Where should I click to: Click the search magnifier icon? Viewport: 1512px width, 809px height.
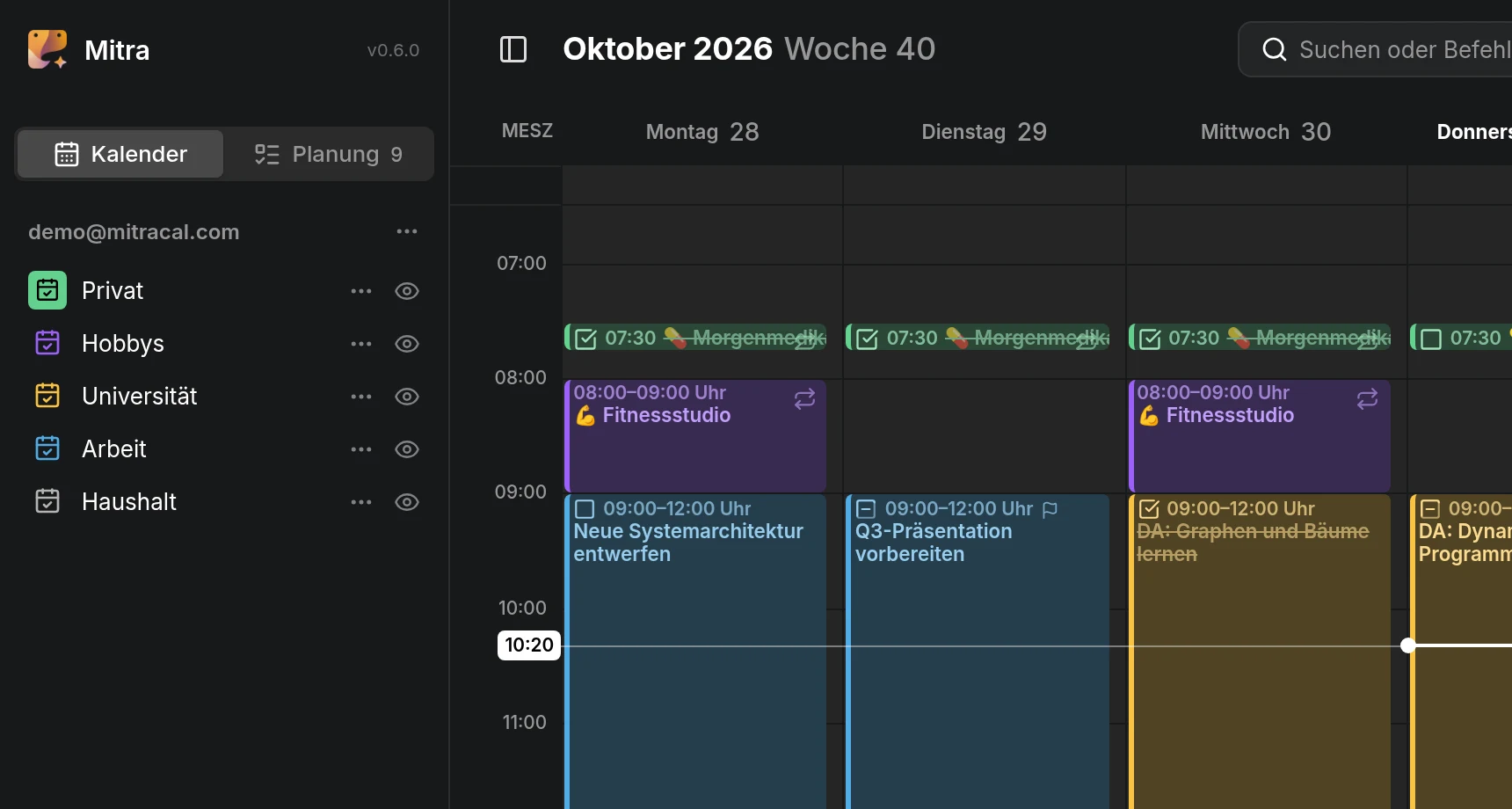click(x=1274, y=49)
